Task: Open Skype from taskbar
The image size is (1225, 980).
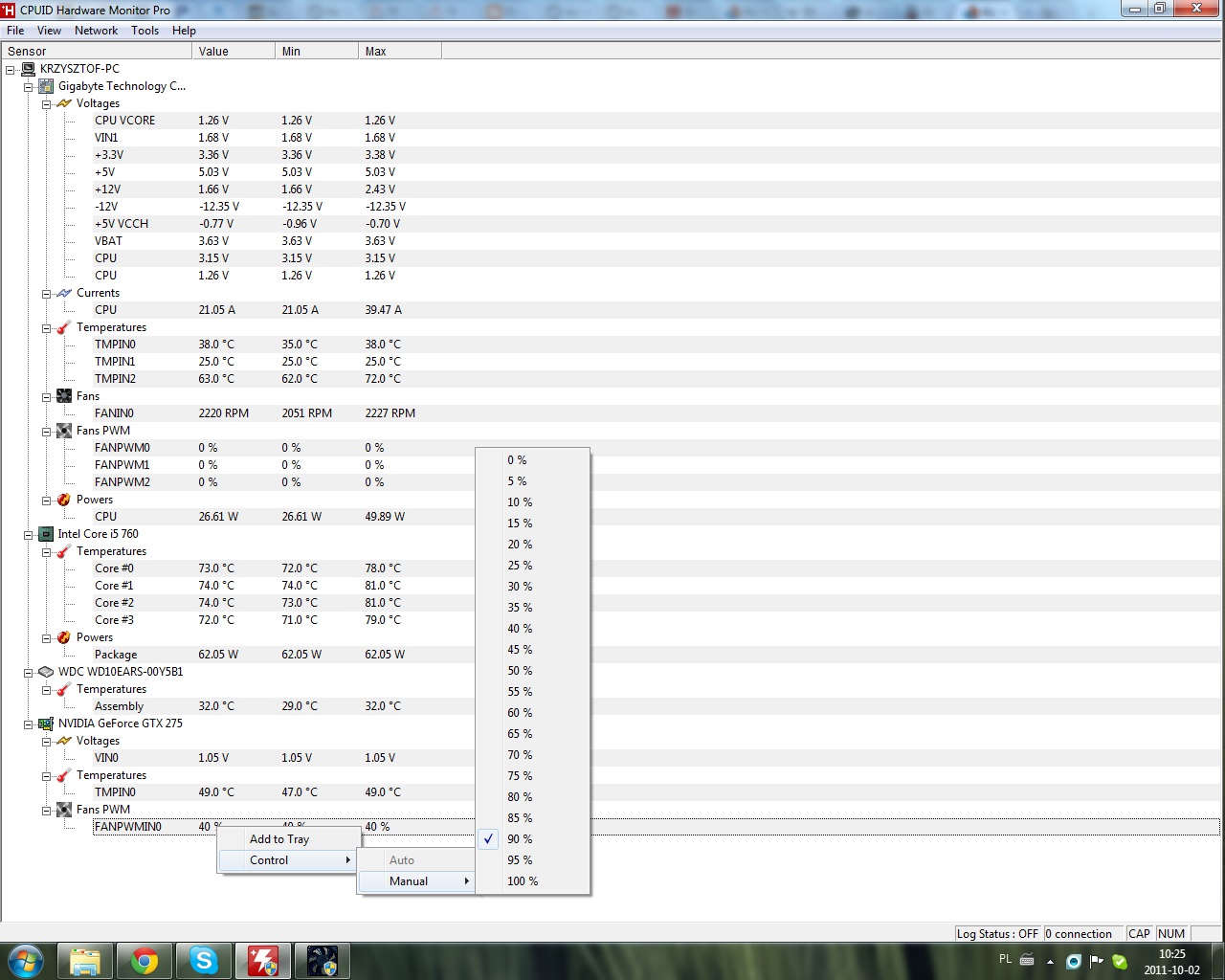Action: coord(204,961)
